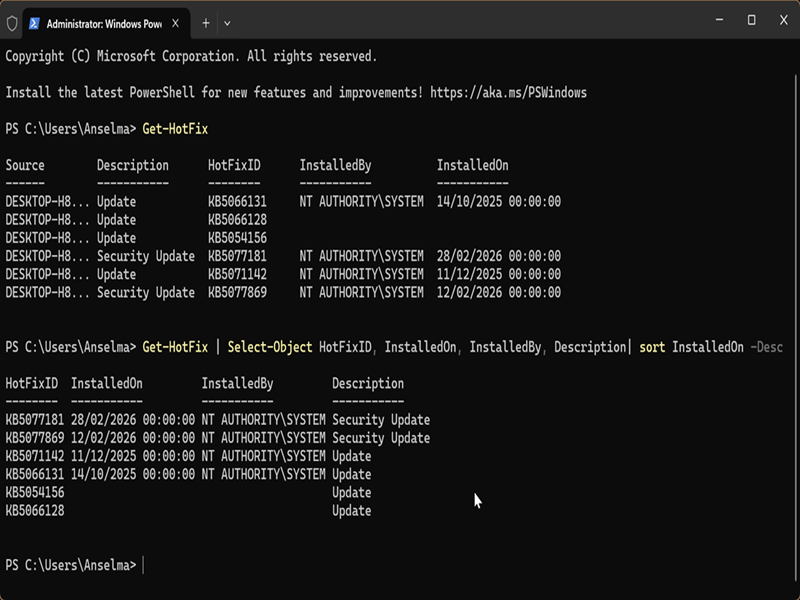The image size is (800, 600).
Task: Click the InstalledOn header in first table
Action: [x=472, y=165]
